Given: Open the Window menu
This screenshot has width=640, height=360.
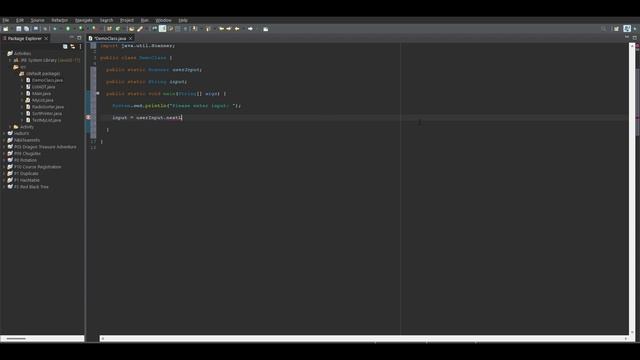Looking at the screenshot, I should [x=164, y=20].
